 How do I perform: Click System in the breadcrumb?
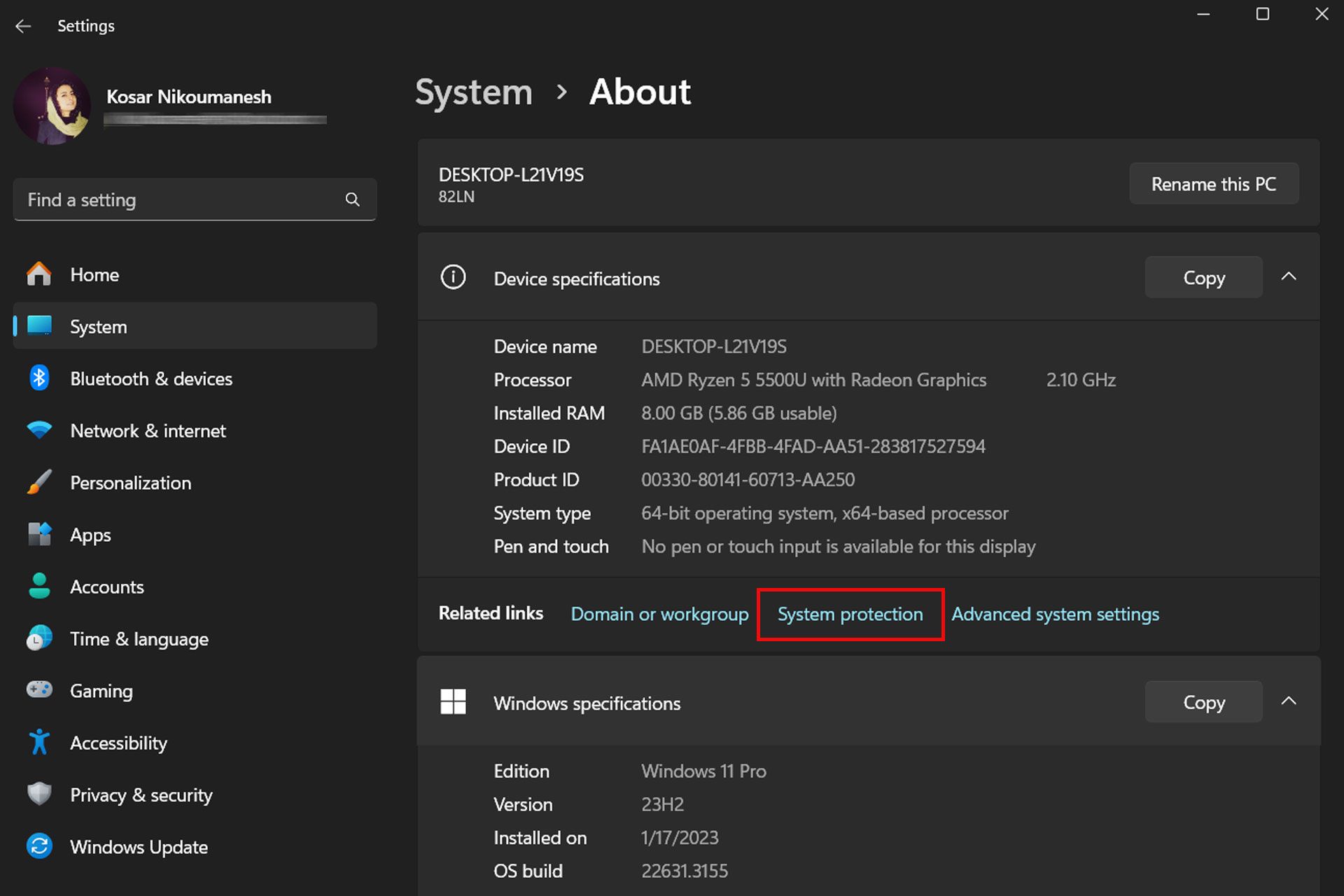pos(474,92)
